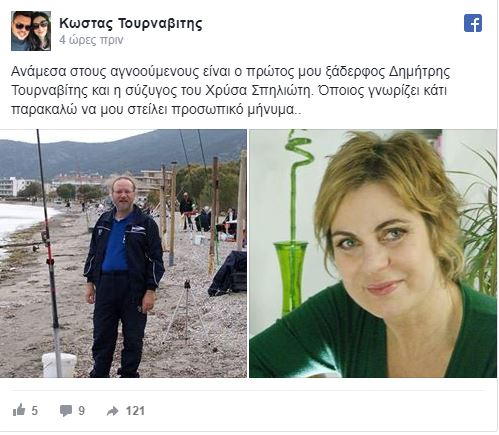Click the comment speech bubble icon
The height and width of the screenshot is (435, 499).
point(66,411)
